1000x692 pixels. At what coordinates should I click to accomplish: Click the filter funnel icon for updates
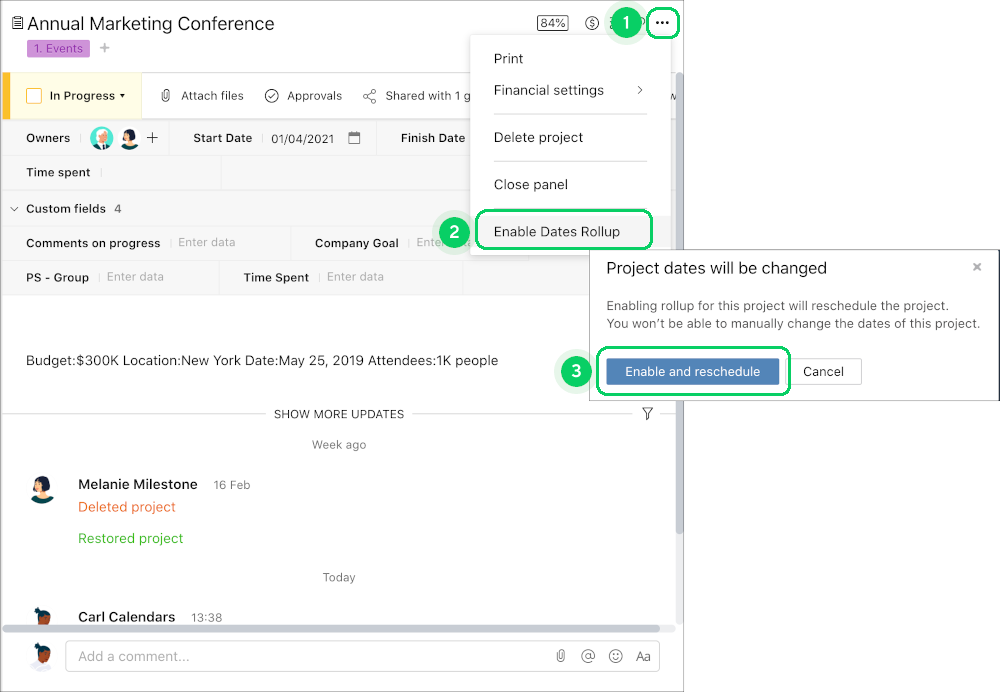(647, 413)
